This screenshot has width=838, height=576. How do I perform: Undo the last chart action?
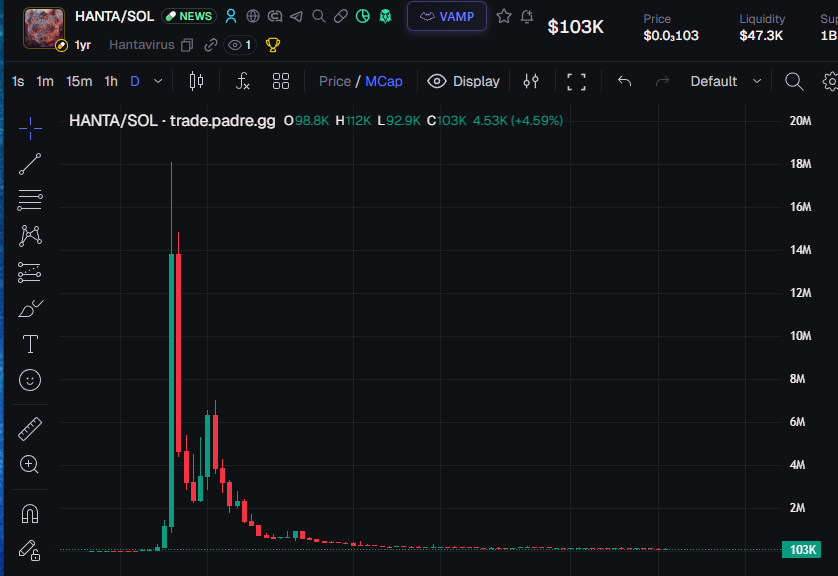coord(624,81)
